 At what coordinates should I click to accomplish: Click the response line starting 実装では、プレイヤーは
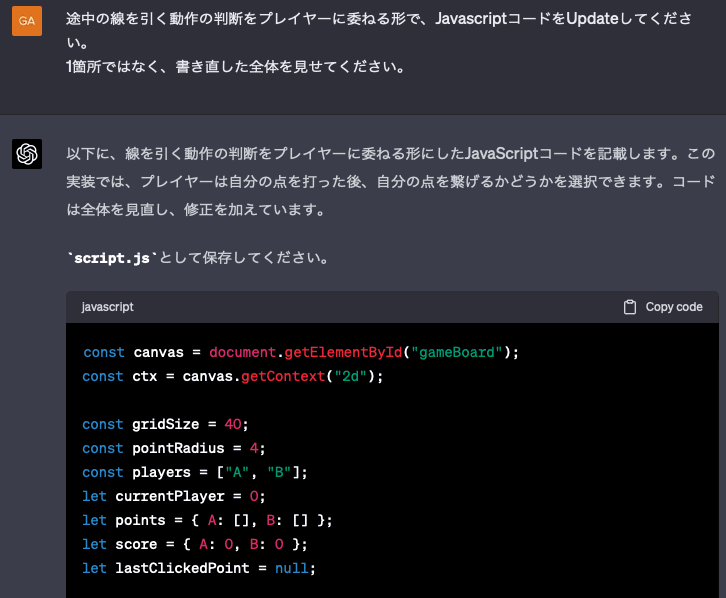click(x=391, y=181)
